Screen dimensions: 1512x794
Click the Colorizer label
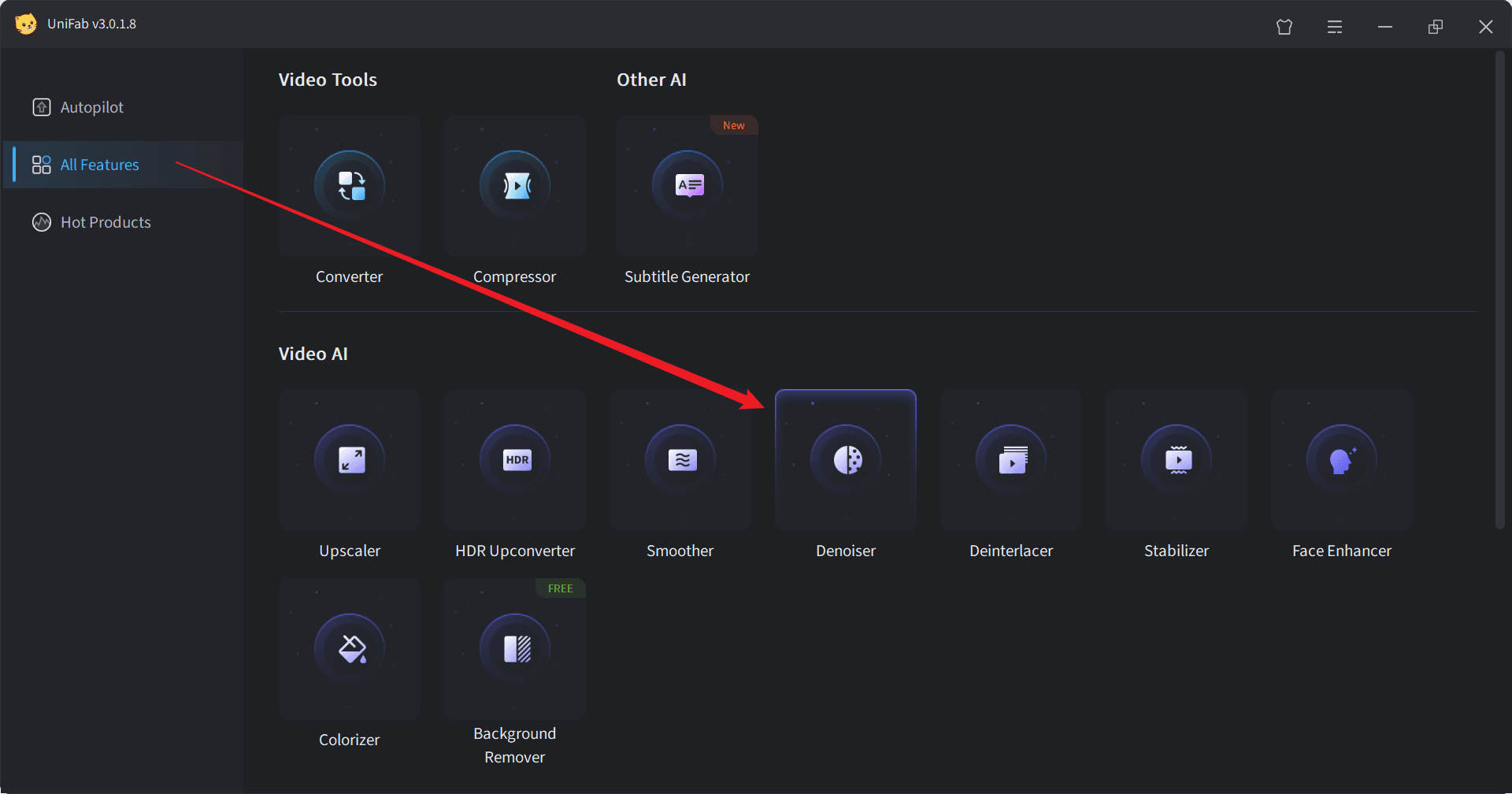350,740
